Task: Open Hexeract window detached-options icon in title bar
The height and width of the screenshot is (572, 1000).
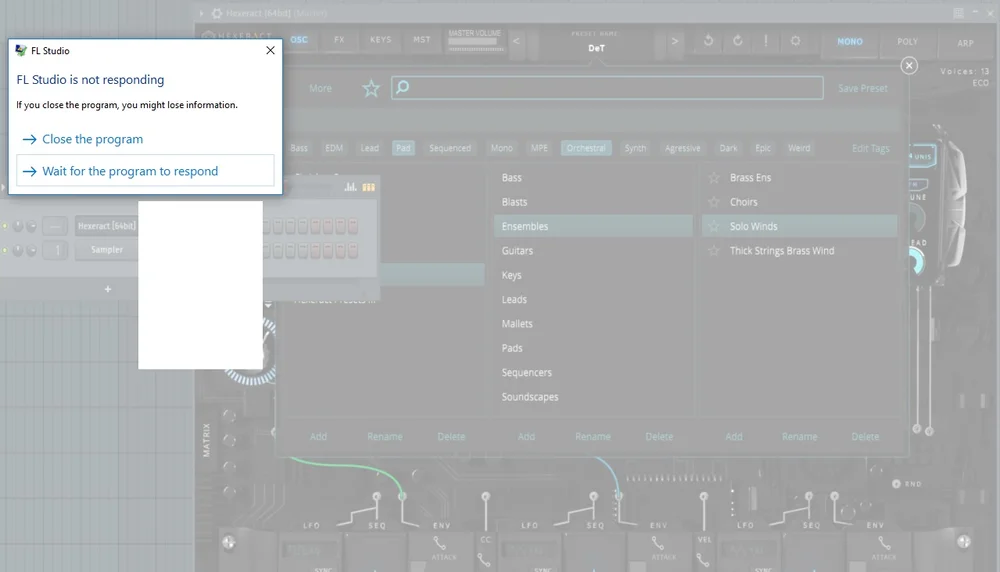Action: (958, 13)
